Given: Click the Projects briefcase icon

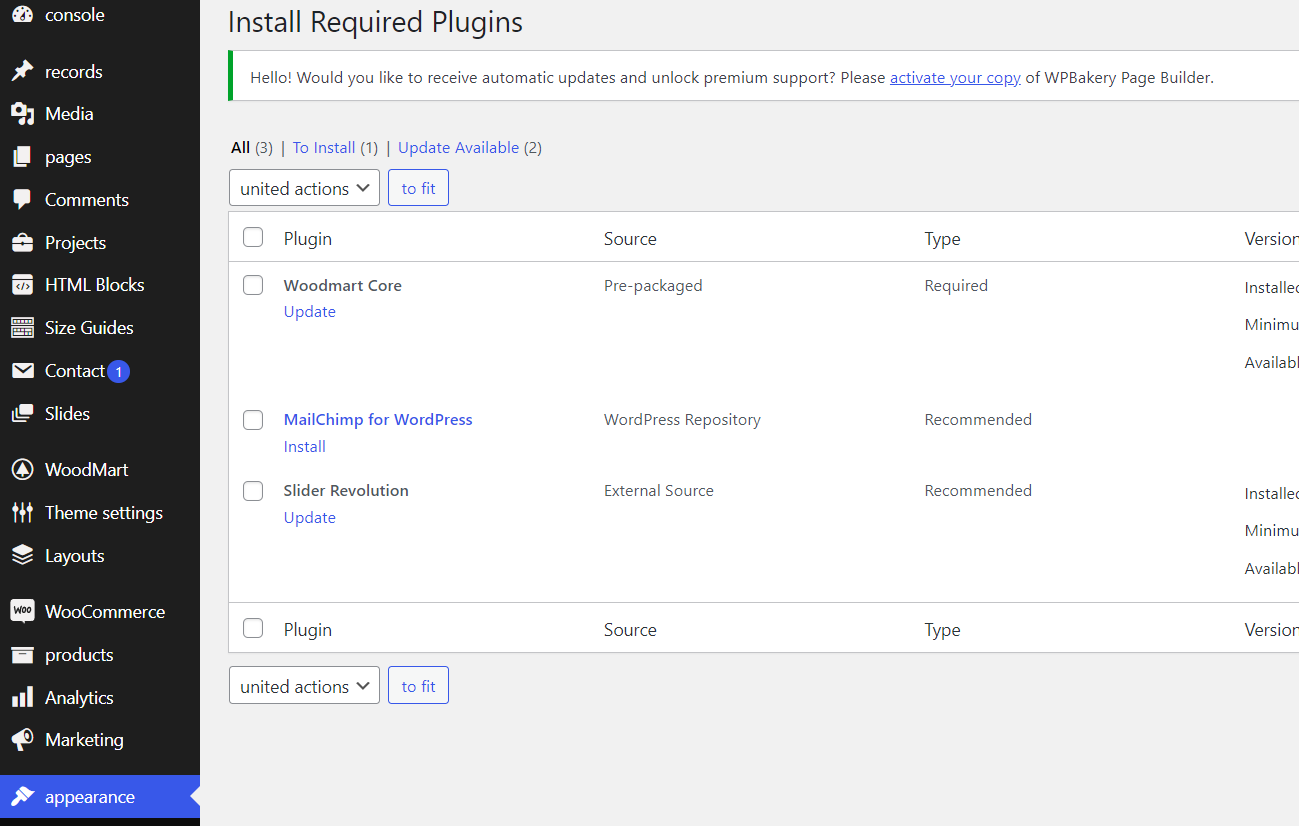Looking at the screenshot, I should [x=22, y=243].
